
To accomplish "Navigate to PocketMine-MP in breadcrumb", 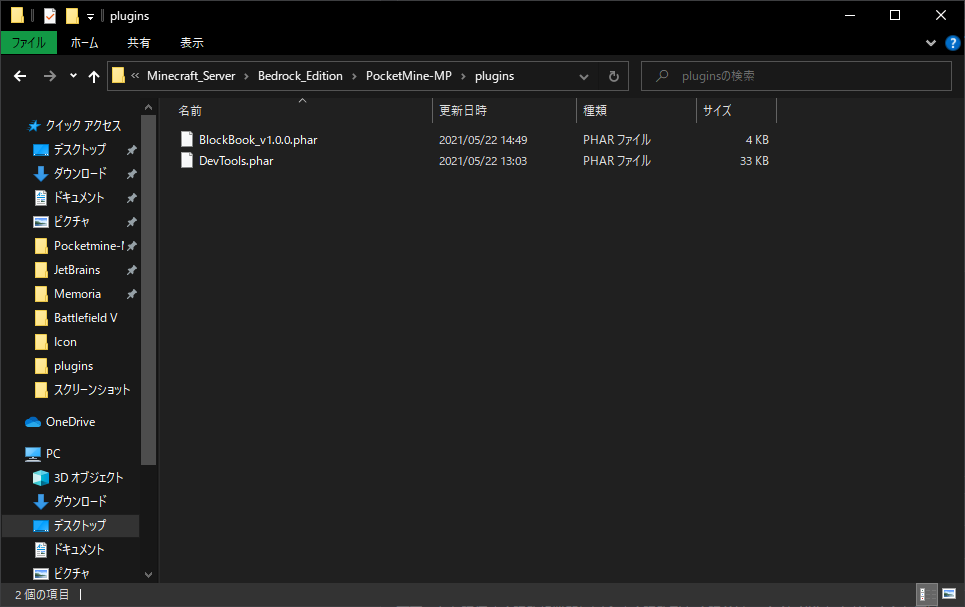I will 408,76.
